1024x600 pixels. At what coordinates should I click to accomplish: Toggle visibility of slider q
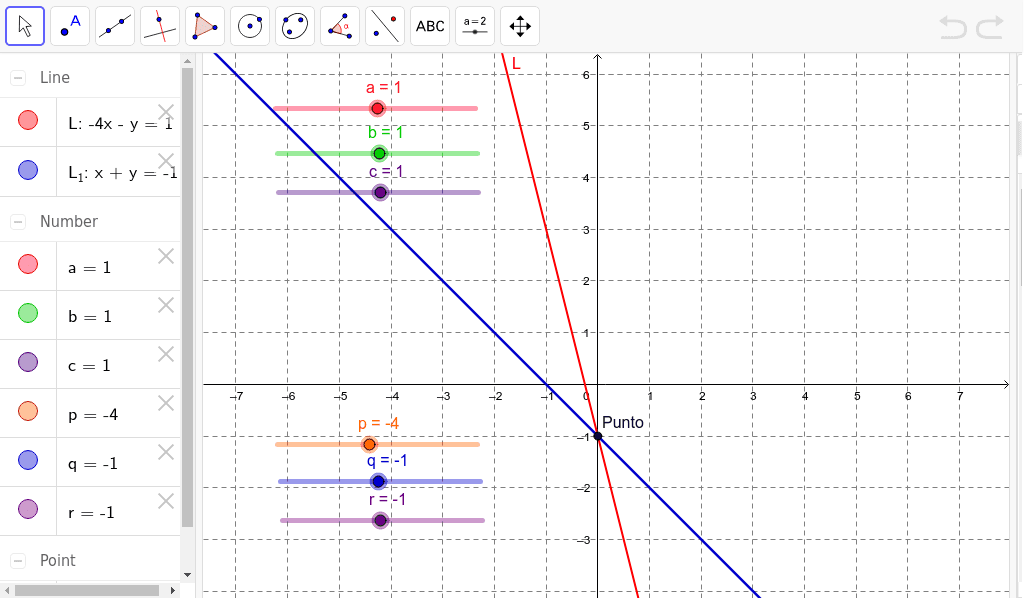pos(28,460)
